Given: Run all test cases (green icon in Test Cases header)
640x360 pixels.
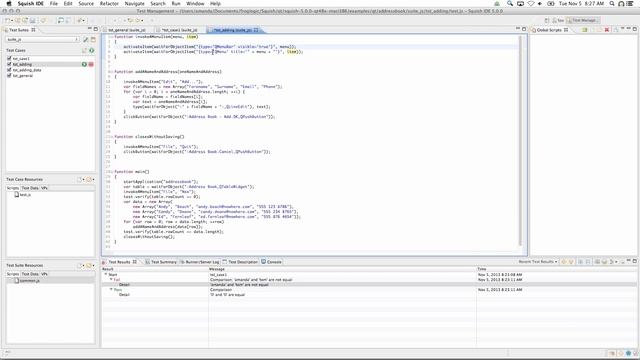Looking at the screenshot, I should click(92, 50).
